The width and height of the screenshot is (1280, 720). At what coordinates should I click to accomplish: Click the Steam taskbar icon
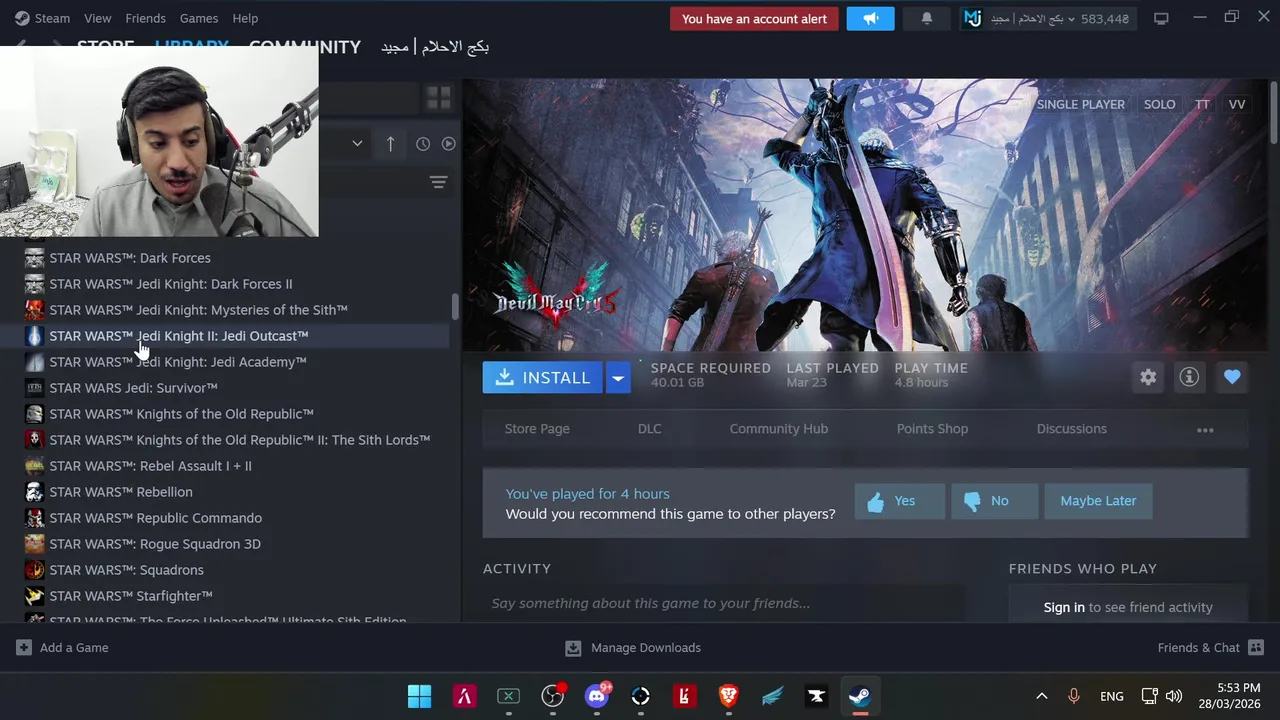point(860,696)
